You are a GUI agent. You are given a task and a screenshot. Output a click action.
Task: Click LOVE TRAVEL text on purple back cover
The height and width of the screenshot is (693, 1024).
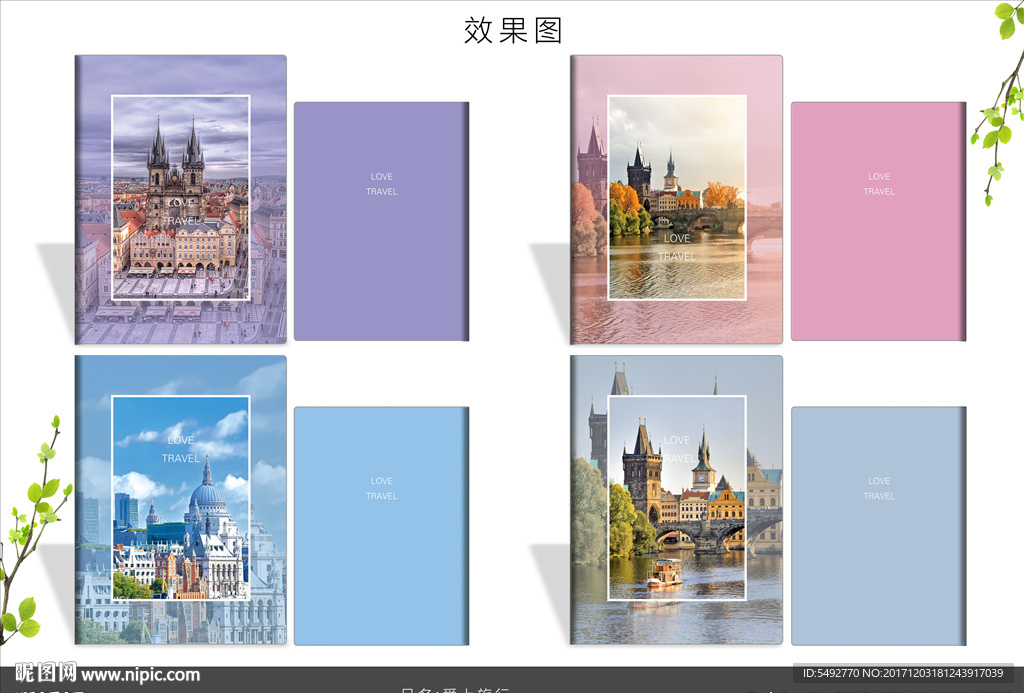(x=381, y=184)
